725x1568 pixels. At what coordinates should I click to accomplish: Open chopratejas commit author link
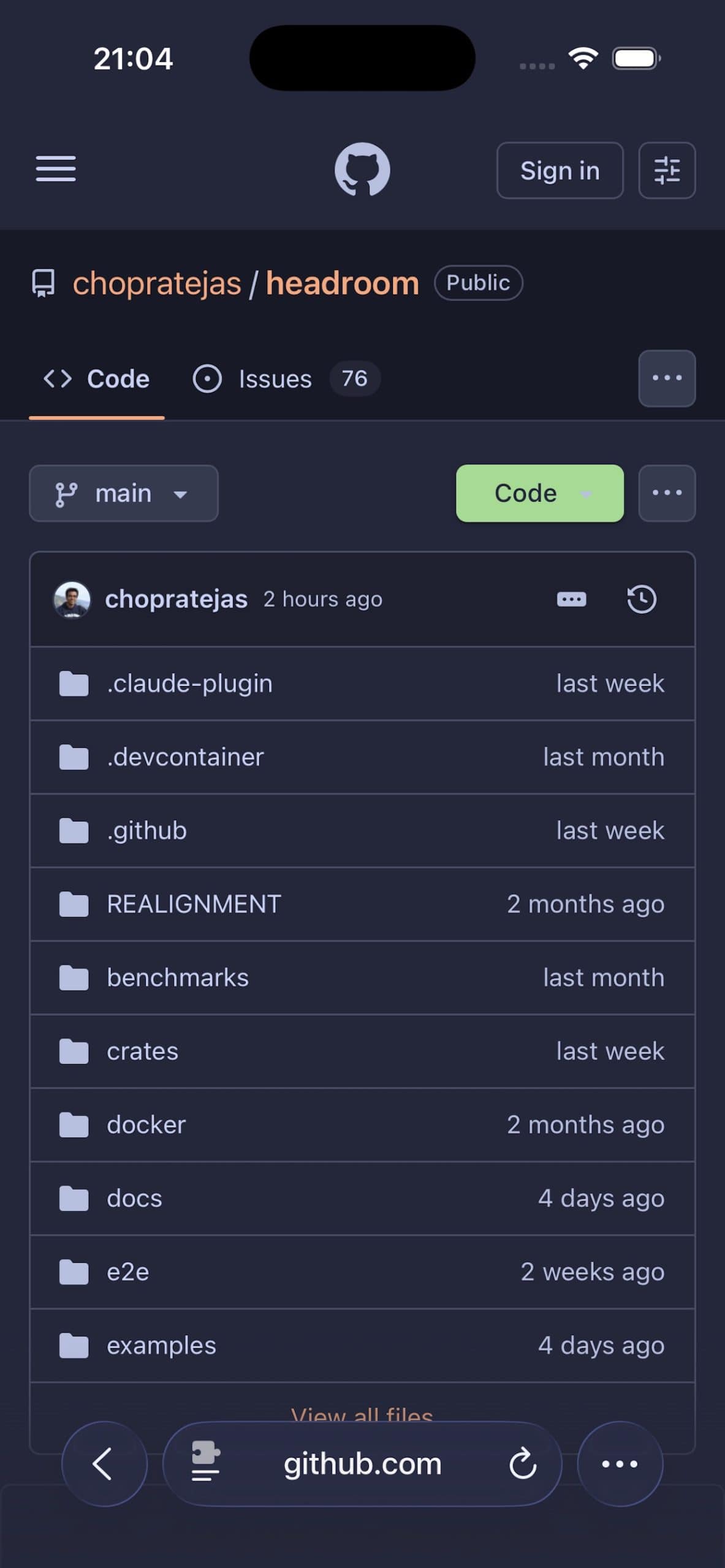(x=177, y=599)
